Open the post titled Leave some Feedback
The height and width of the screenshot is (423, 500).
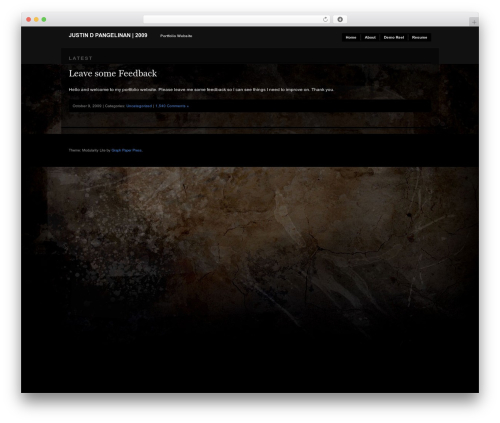(x=113, y=73)
